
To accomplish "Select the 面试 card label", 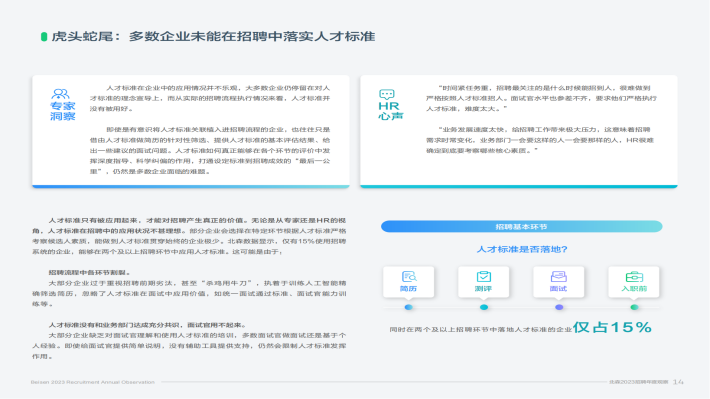I will click(558, 288).
